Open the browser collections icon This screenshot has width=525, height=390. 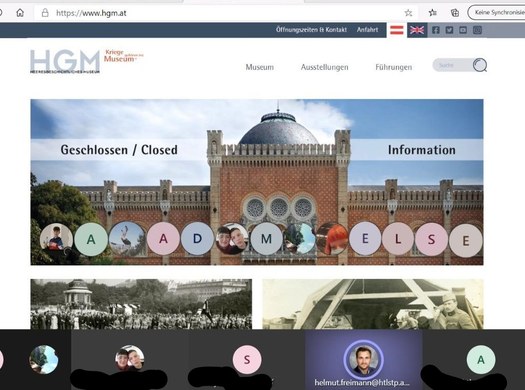tap(455, 13)
